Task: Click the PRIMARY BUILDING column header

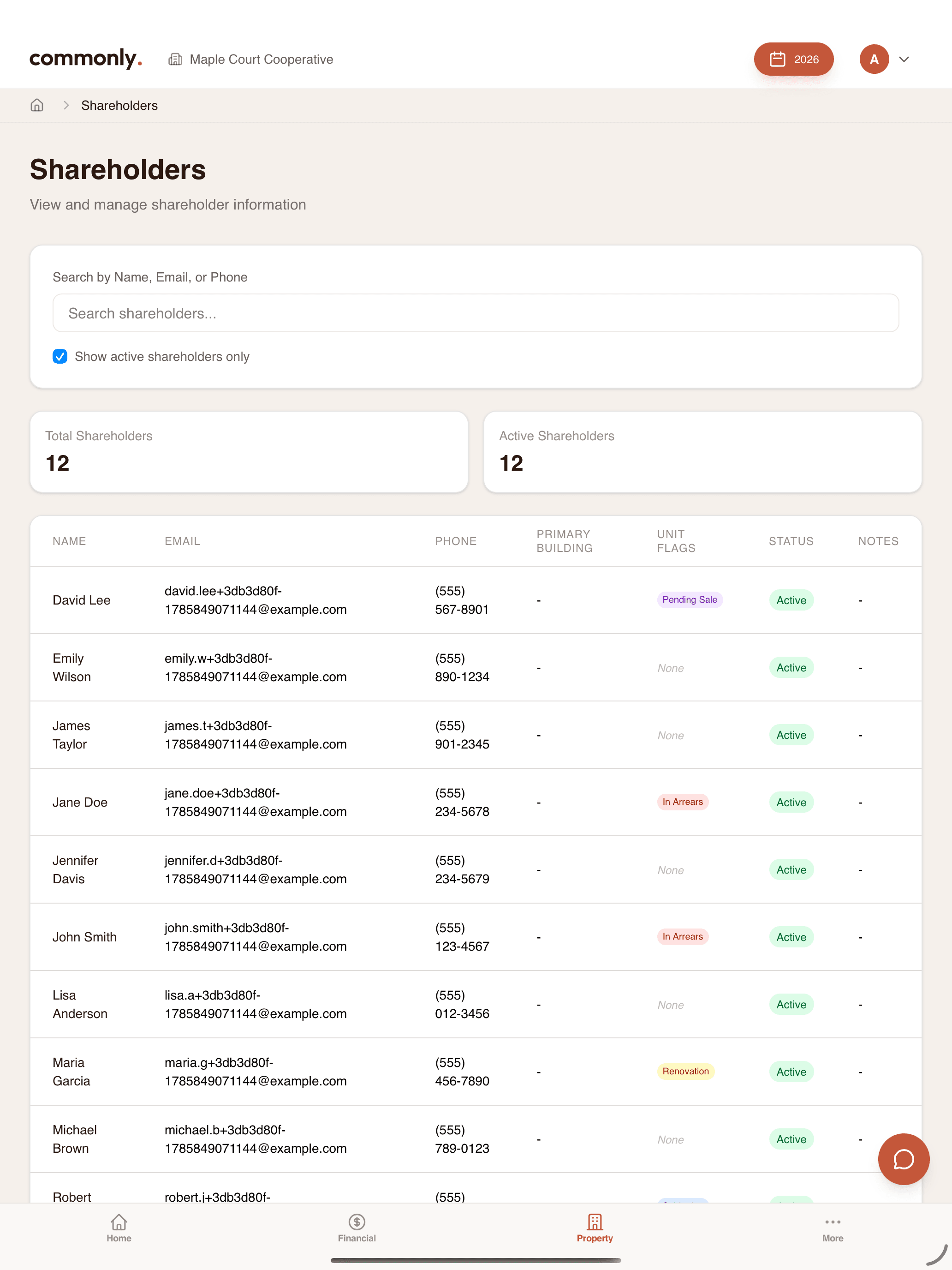Action: pyautogui.click(x=565, y=541)
